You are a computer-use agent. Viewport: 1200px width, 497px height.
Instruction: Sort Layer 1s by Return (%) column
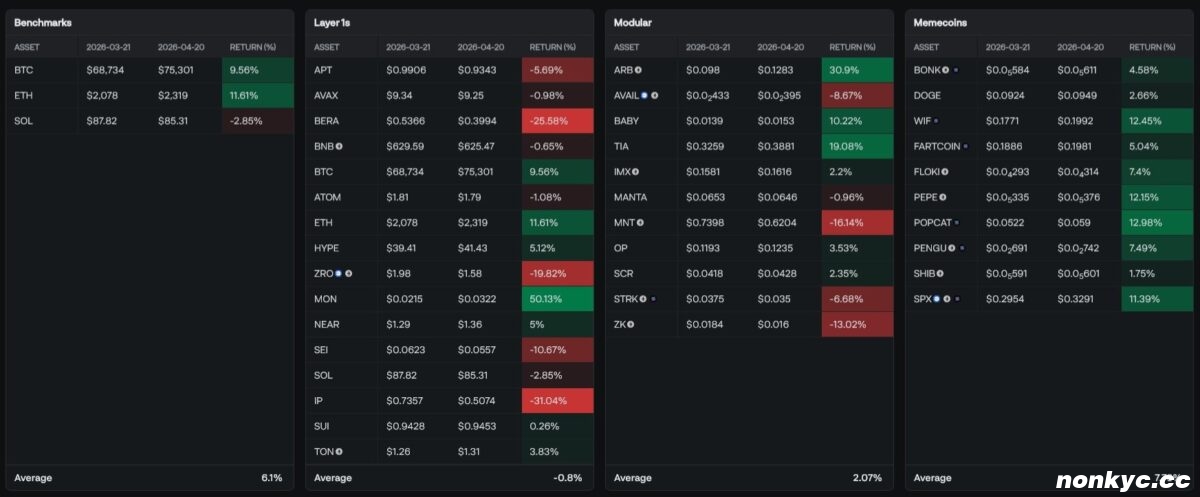pyautogui.click(x=552, y=47)
